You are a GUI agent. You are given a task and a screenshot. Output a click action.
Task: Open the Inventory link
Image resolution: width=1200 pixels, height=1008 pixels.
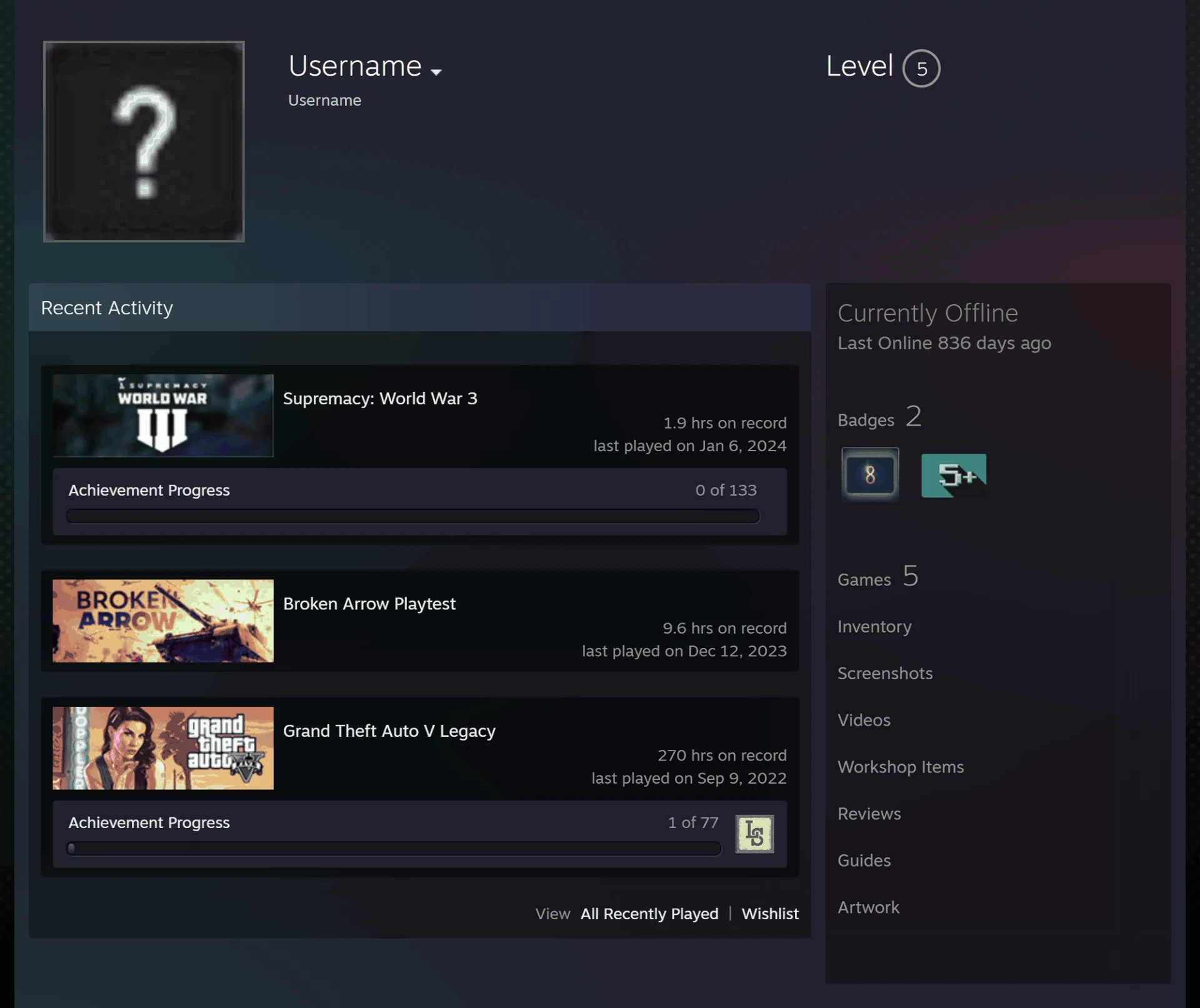coord(874,627)
